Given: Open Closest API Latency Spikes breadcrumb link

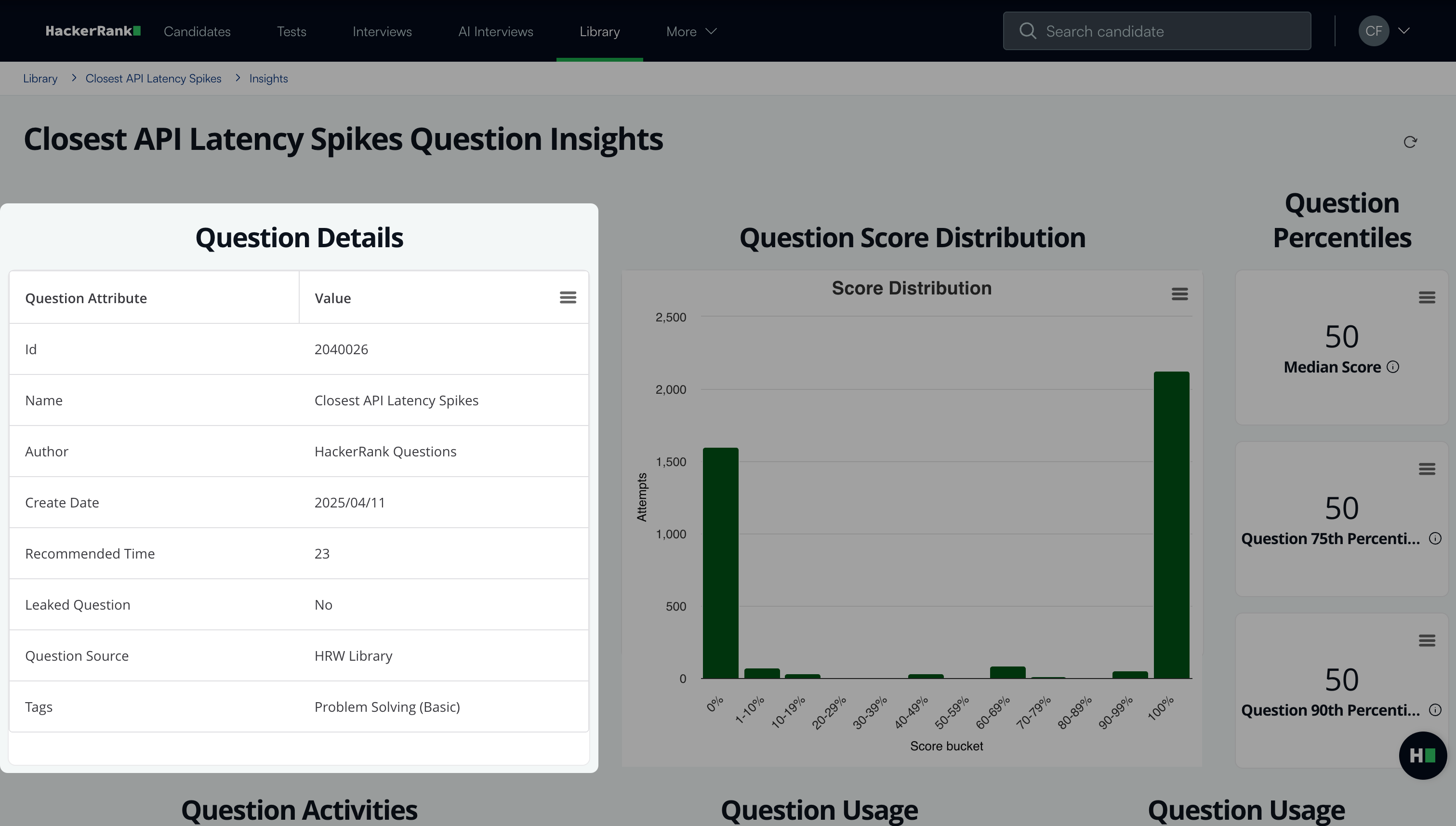Looking at the screenshot, I should click(x=153, y=78).
